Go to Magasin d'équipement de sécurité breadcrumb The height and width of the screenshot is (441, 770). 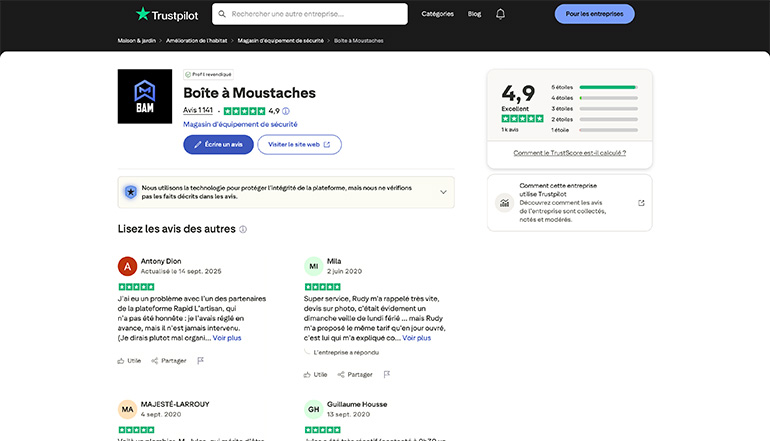click(280, 41)
